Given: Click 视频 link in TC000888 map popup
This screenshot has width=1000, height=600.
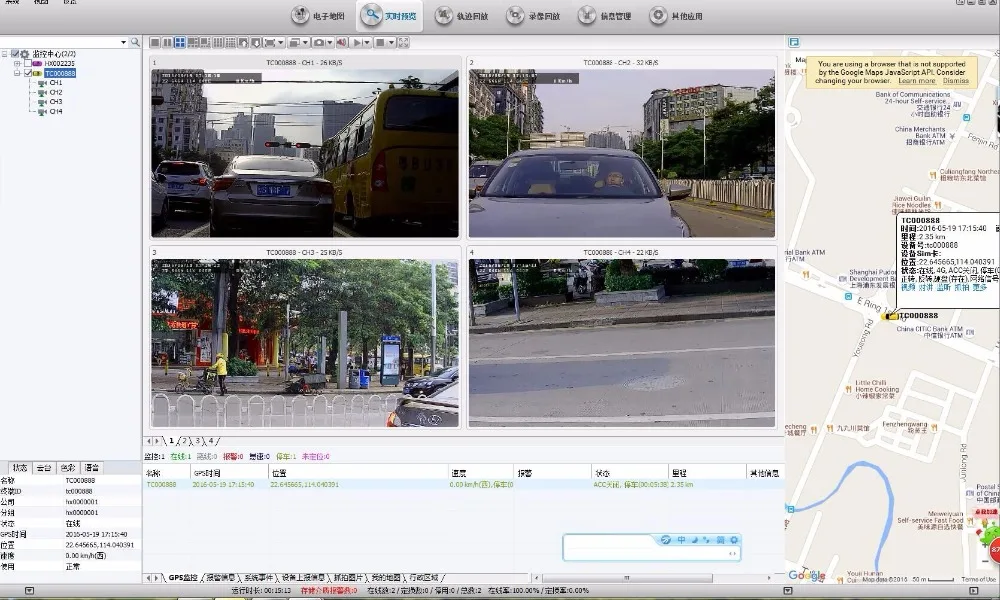Looking at the screenshot, I should [907, 288].
